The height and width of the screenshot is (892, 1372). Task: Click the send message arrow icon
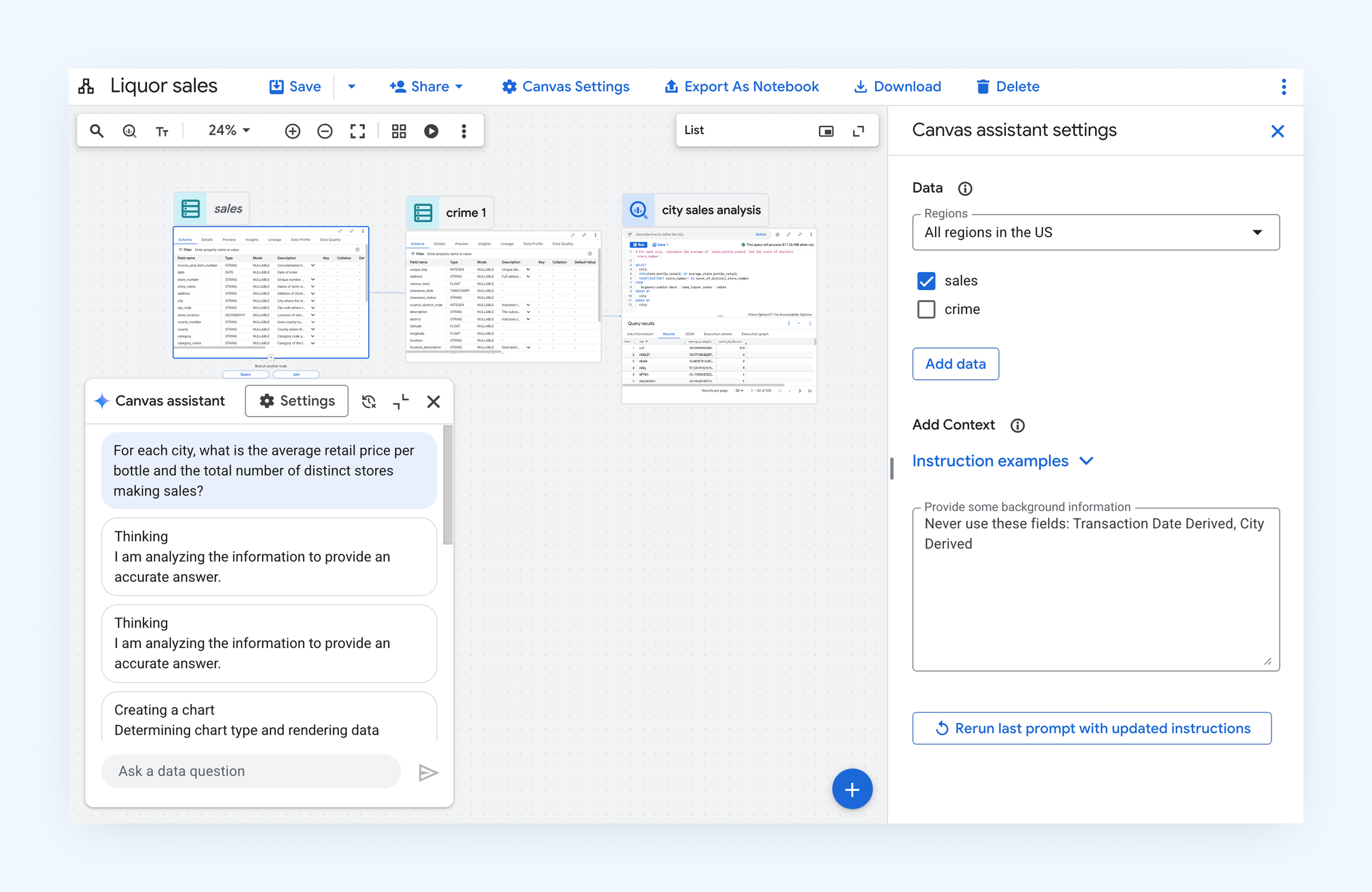click(428, 772)
